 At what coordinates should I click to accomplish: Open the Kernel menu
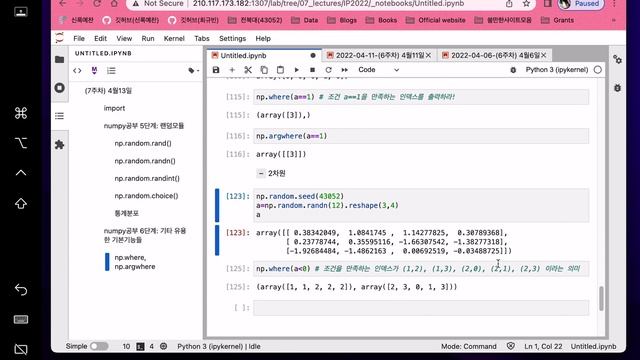pos(174,38)
